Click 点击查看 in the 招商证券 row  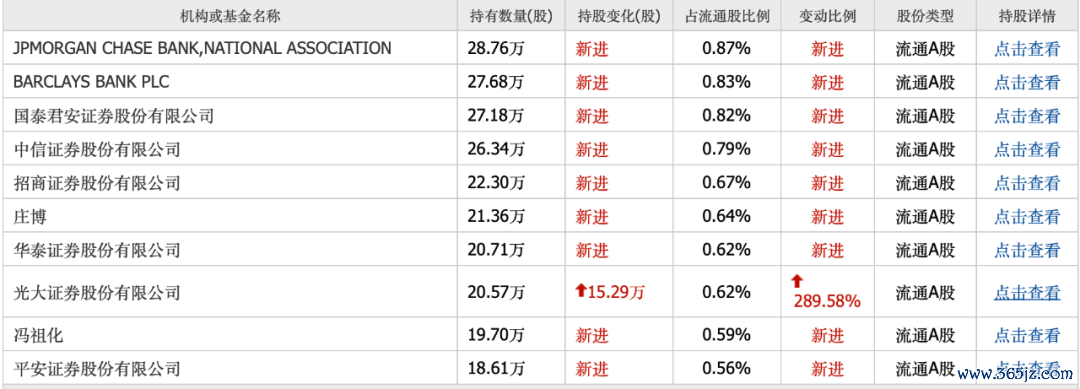pyautogui.click(x=1027, y=182)
